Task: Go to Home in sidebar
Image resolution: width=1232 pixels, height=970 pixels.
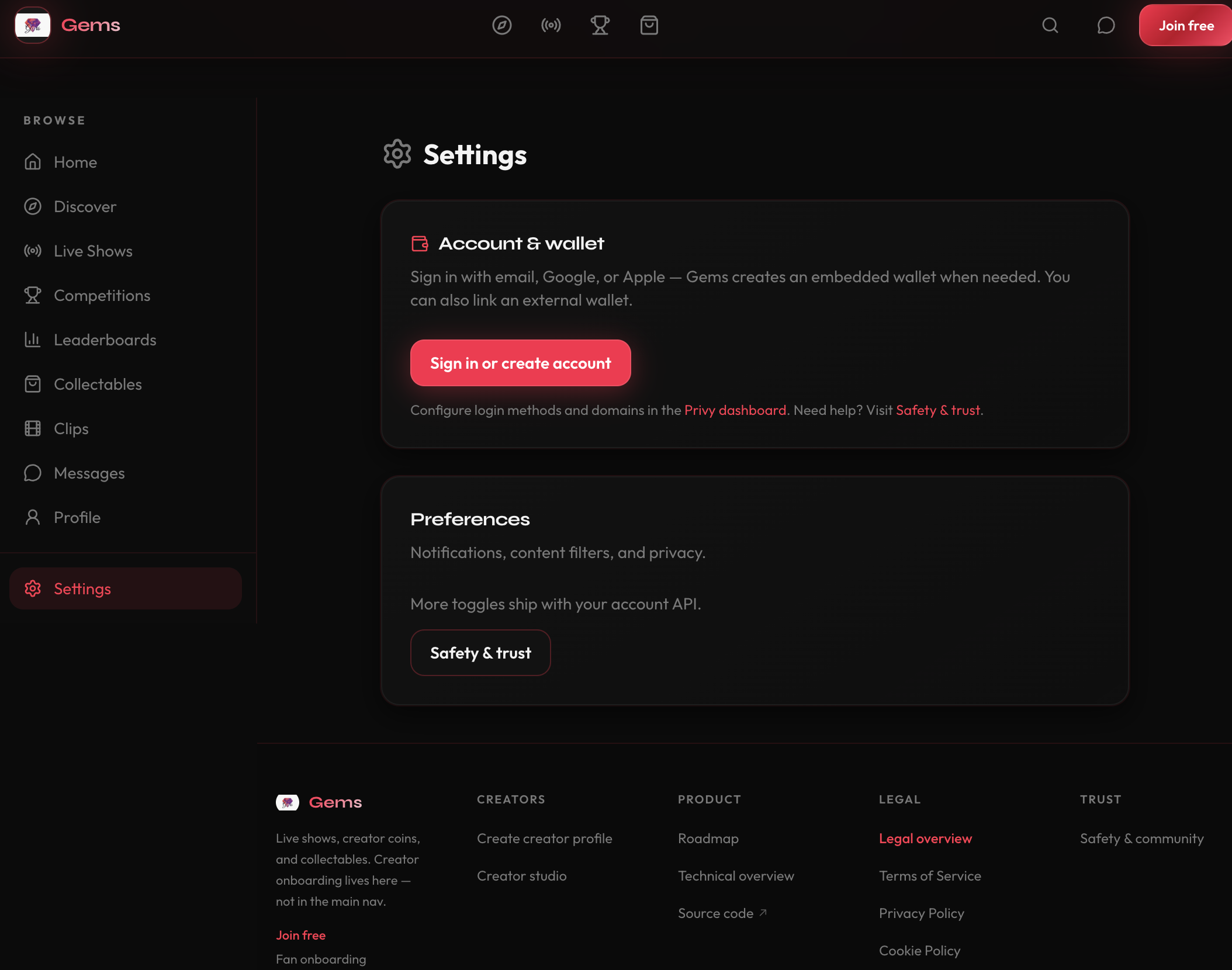Action: (75, 162)
